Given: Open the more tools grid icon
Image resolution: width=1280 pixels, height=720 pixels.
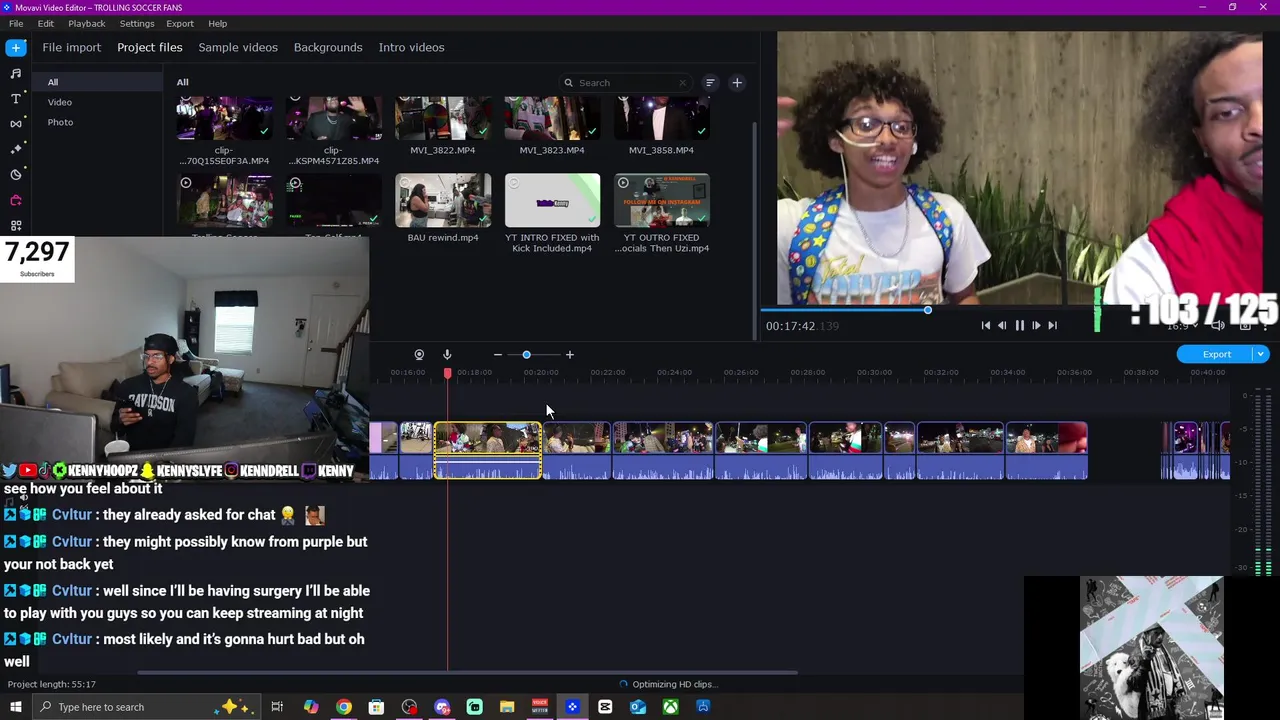Looking at the screenshot, I should tap(16, 226).
